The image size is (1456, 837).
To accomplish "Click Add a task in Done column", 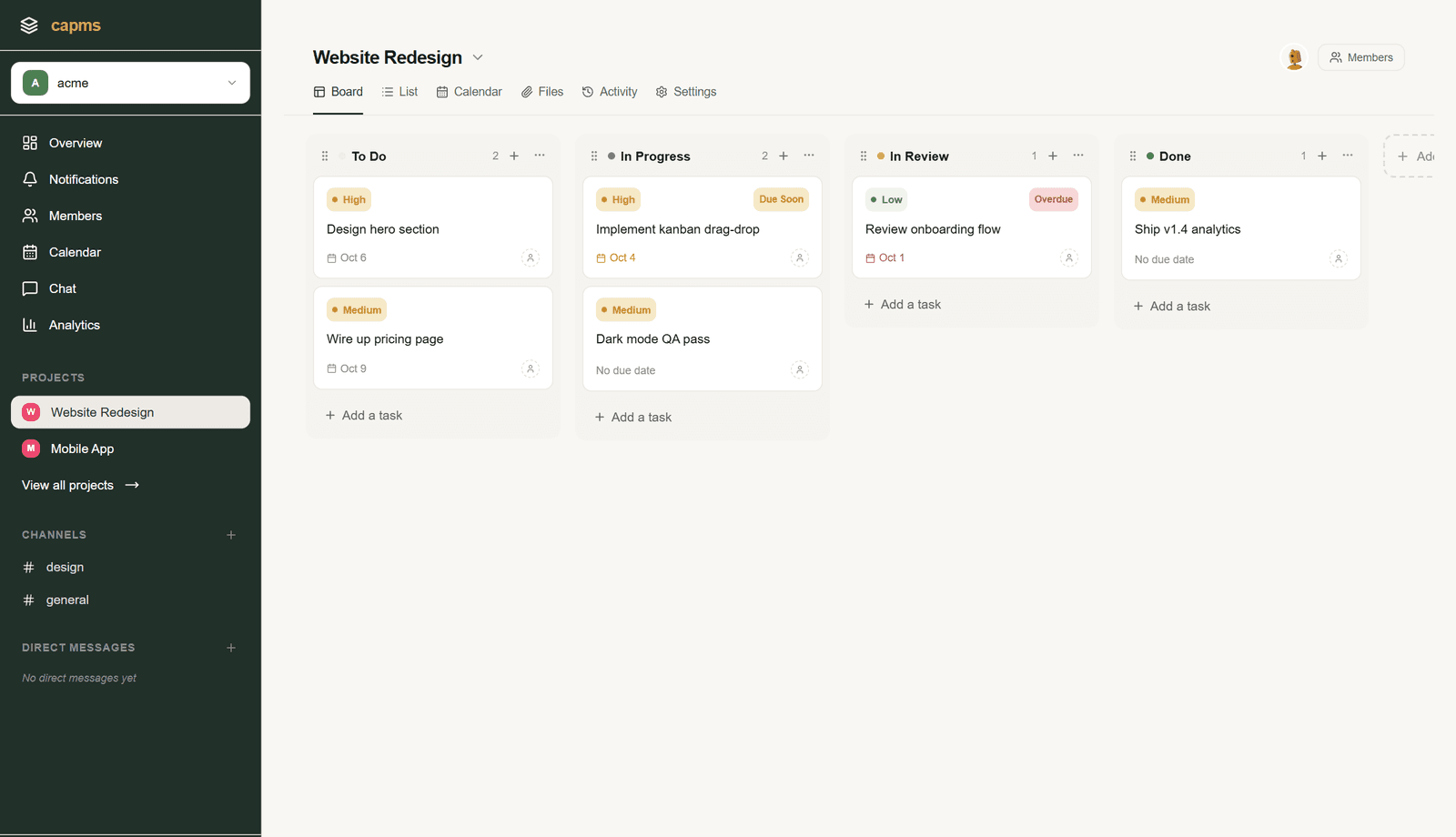I will pos(1172,307).
